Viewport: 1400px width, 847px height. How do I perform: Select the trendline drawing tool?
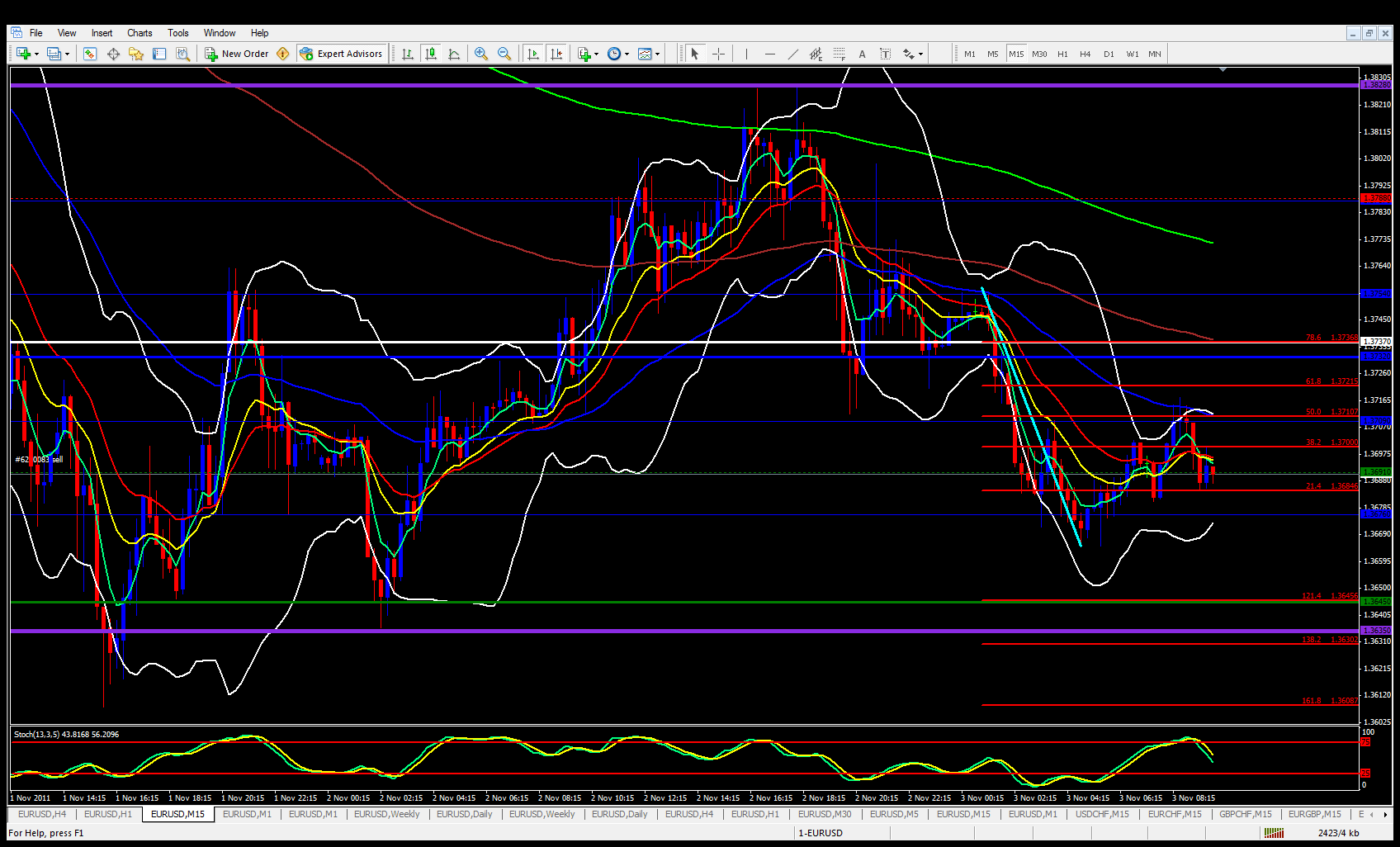pos(792,54)
